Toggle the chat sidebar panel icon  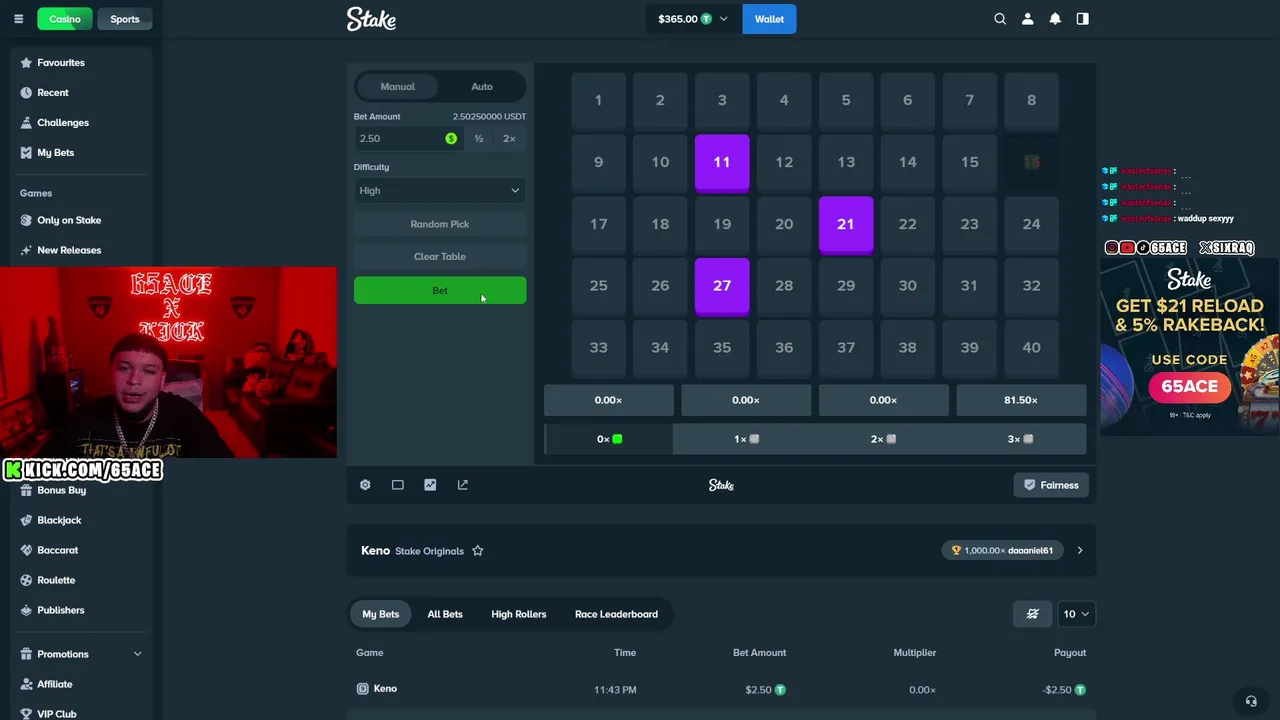click(1082, 19)
